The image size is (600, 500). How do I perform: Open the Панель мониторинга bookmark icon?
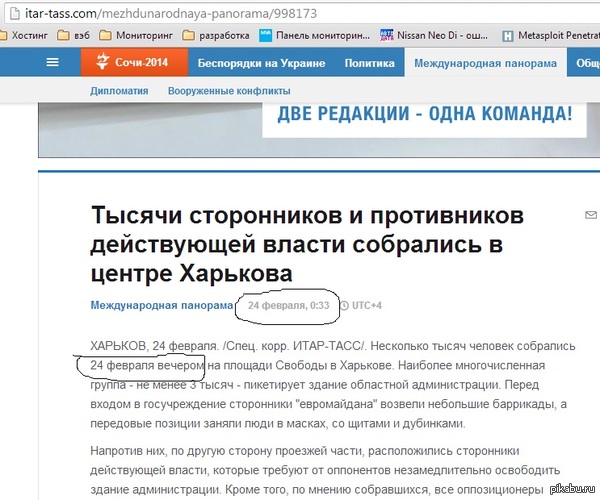(266, 34)
